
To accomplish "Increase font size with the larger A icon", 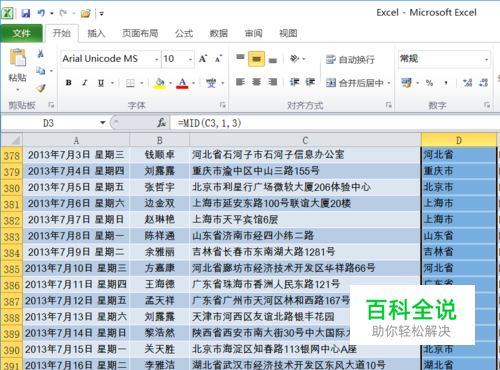I will coord(203,59).
